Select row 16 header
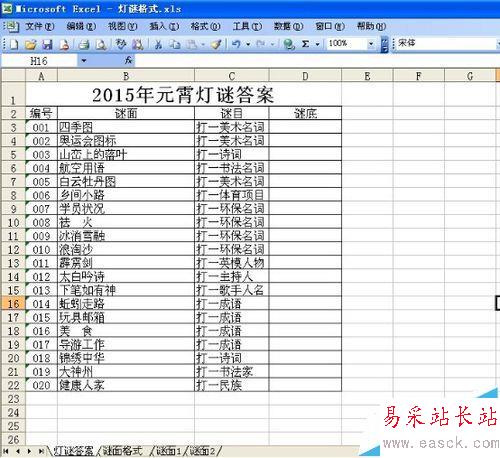The height and width of the screenshot is (458, 500). [x=13, y=304]
